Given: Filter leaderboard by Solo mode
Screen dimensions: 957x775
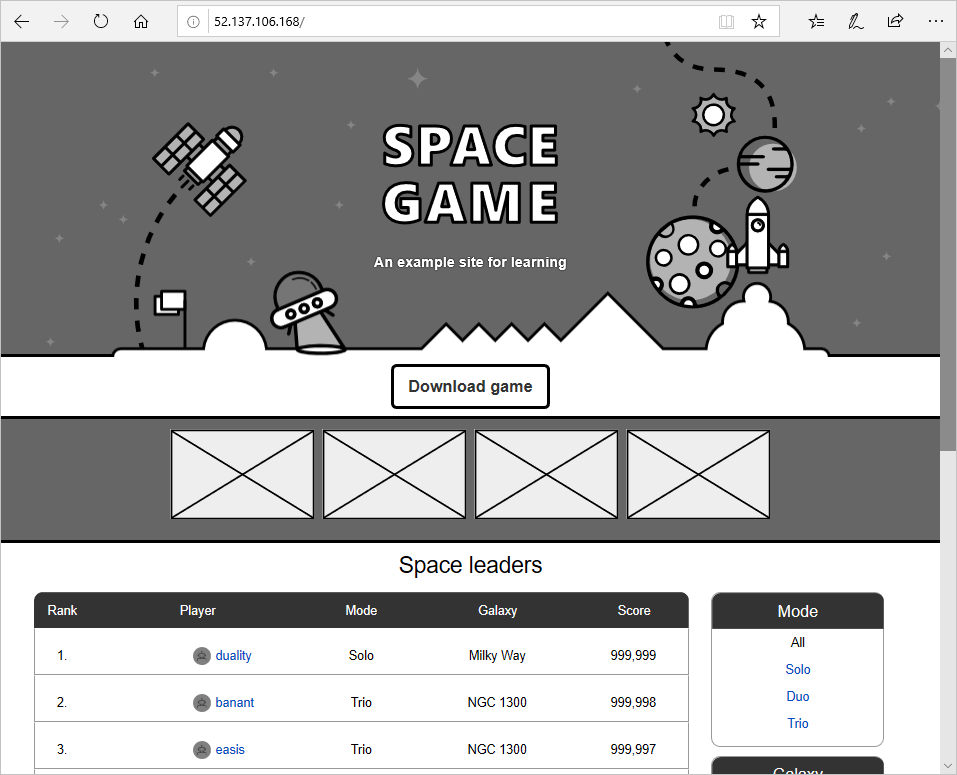Looking at the screenshot, I should tap(797, 669).
